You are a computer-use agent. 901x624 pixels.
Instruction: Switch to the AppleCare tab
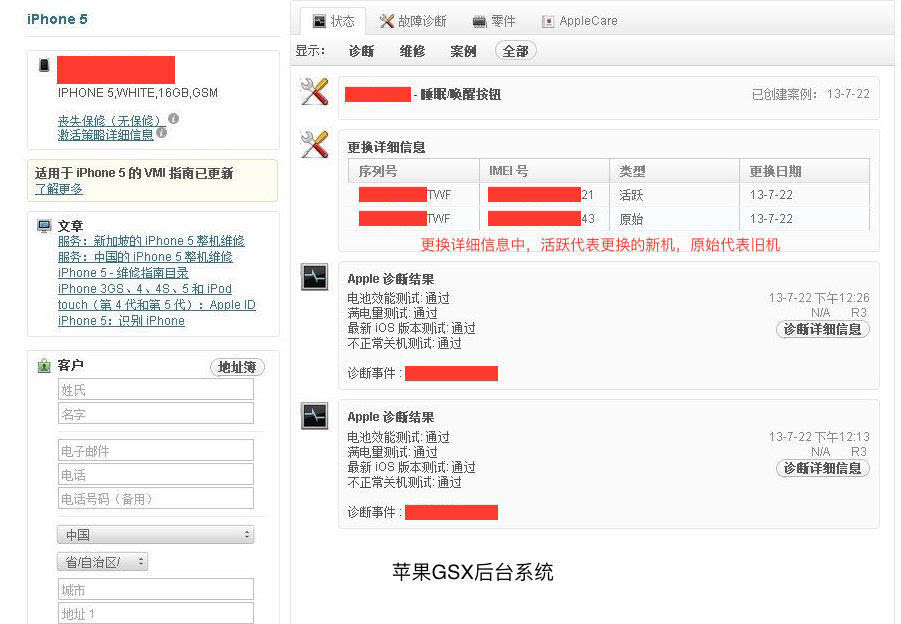coord(580,19)
